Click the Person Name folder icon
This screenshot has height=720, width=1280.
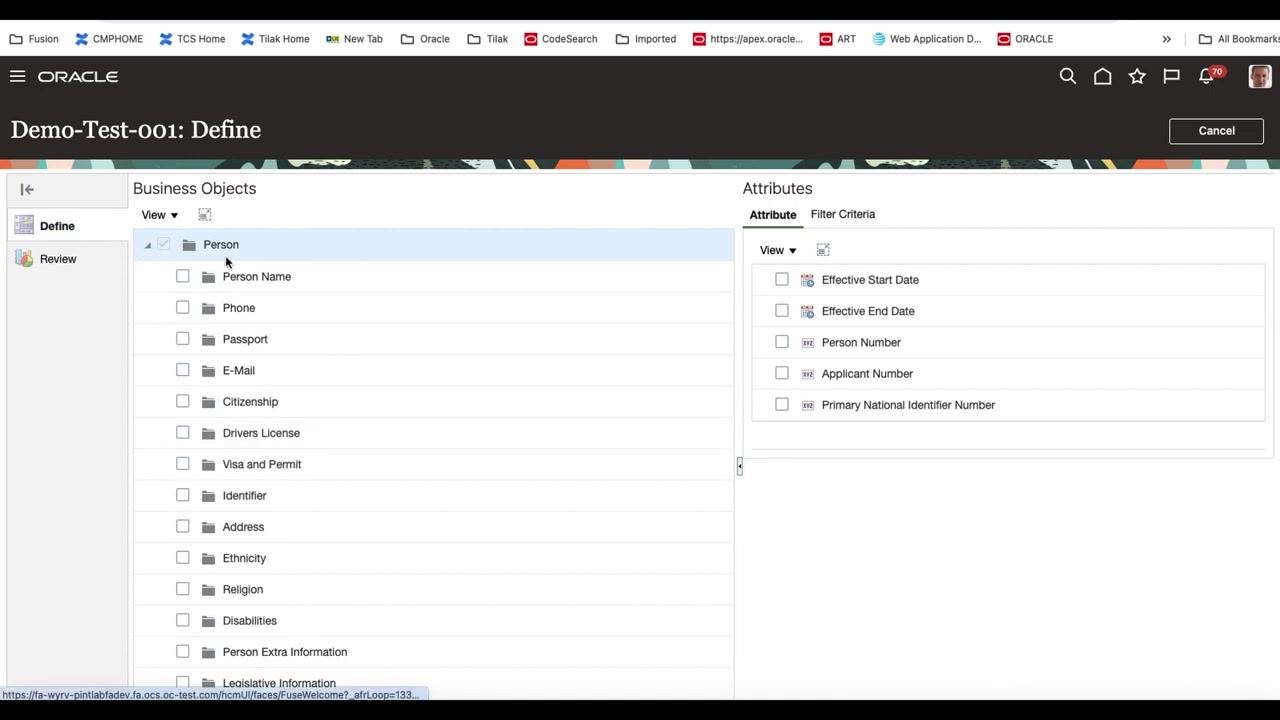[208, 277]
